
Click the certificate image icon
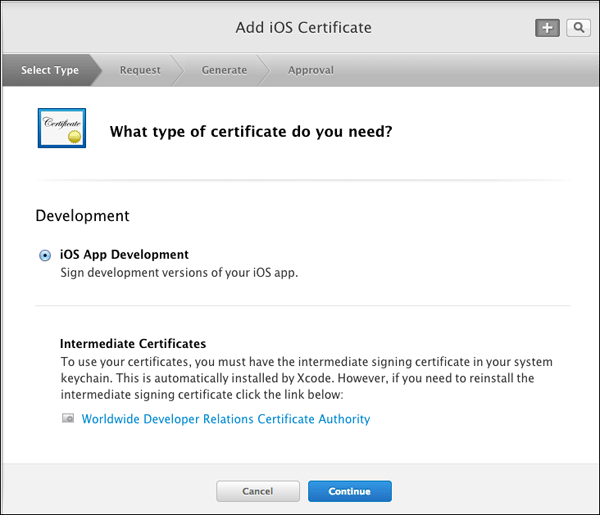[x=62, y=128]
